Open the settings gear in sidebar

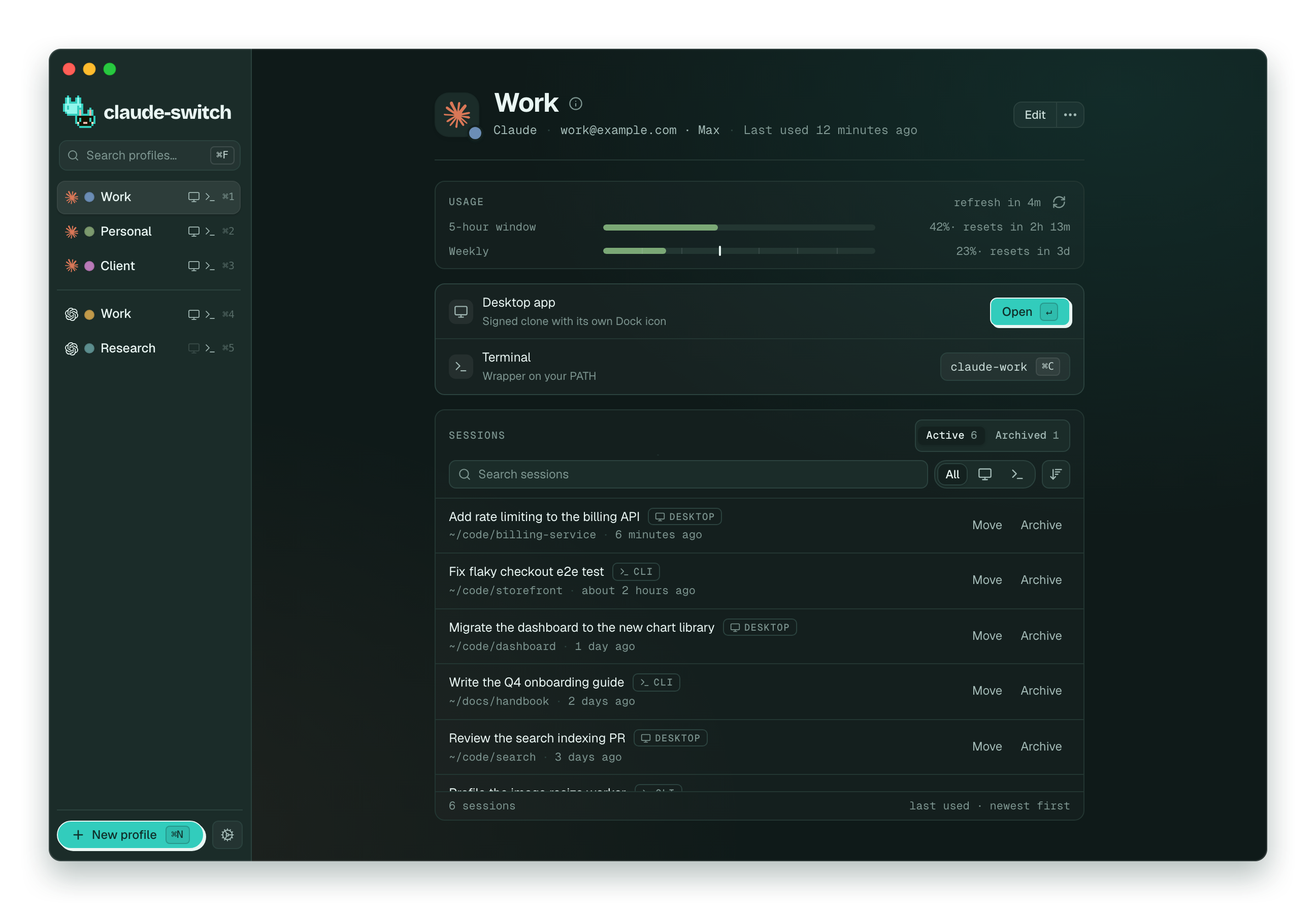pyautogui.click(x=227, y=835)
